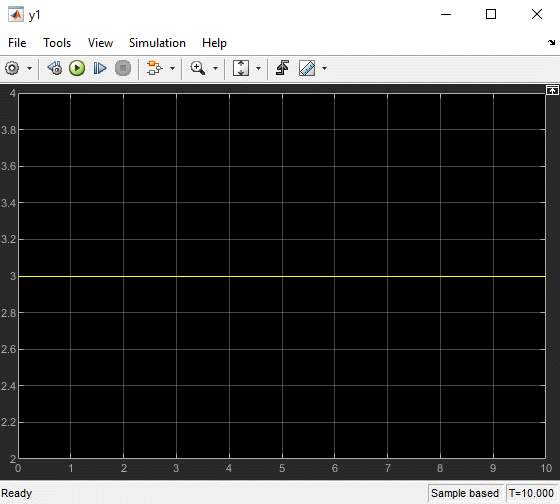560x504 pixels.
Task: Open the Configuration Properties gear icon
Action: pyautogui.click(x=12, y=68)
